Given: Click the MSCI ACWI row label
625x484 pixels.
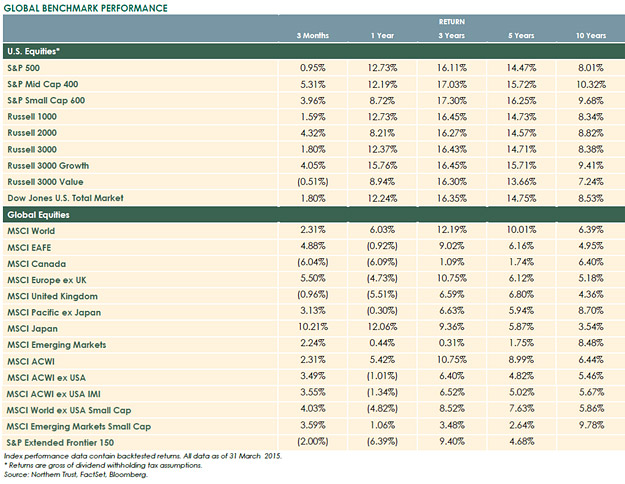Looking at the screenshot, I should 31,362.
